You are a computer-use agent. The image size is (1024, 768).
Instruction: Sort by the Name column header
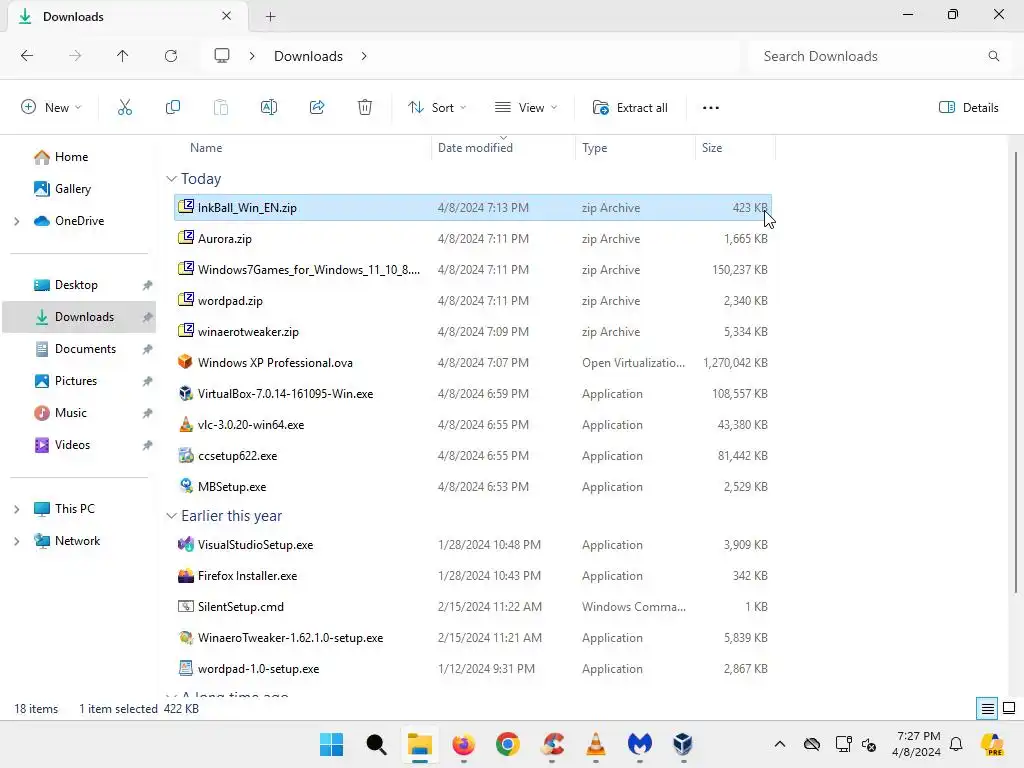point(206,148)
